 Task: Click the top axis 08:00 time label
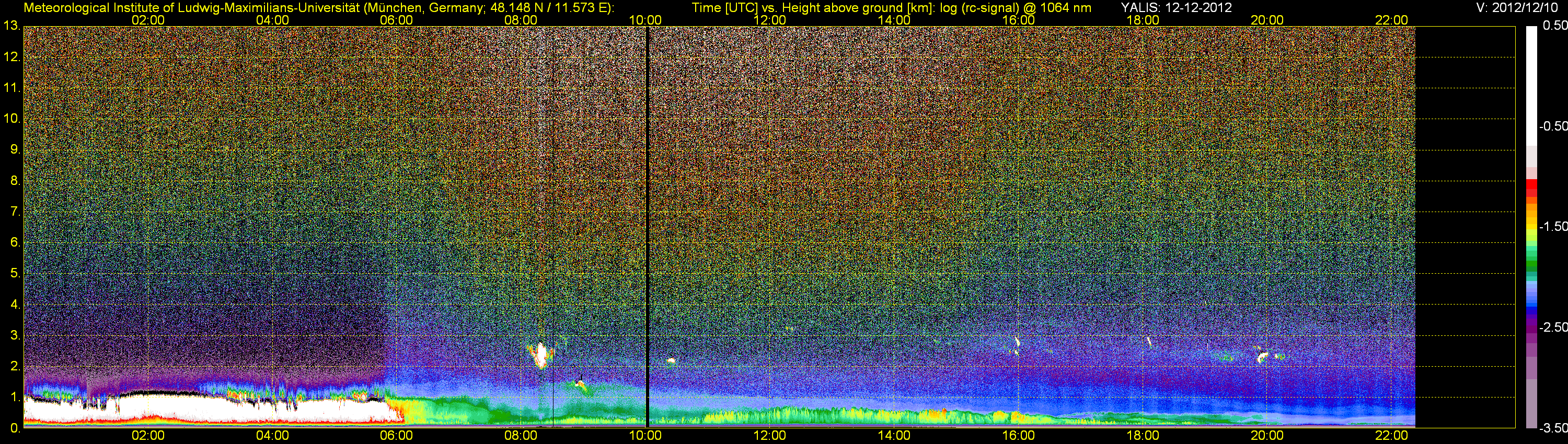521,20
